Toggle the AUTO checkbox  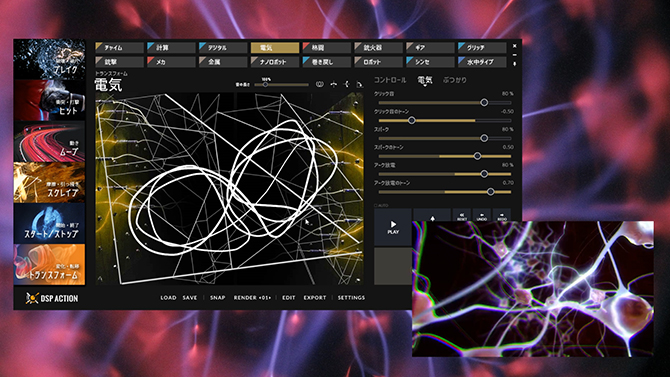tap(376, 205)
